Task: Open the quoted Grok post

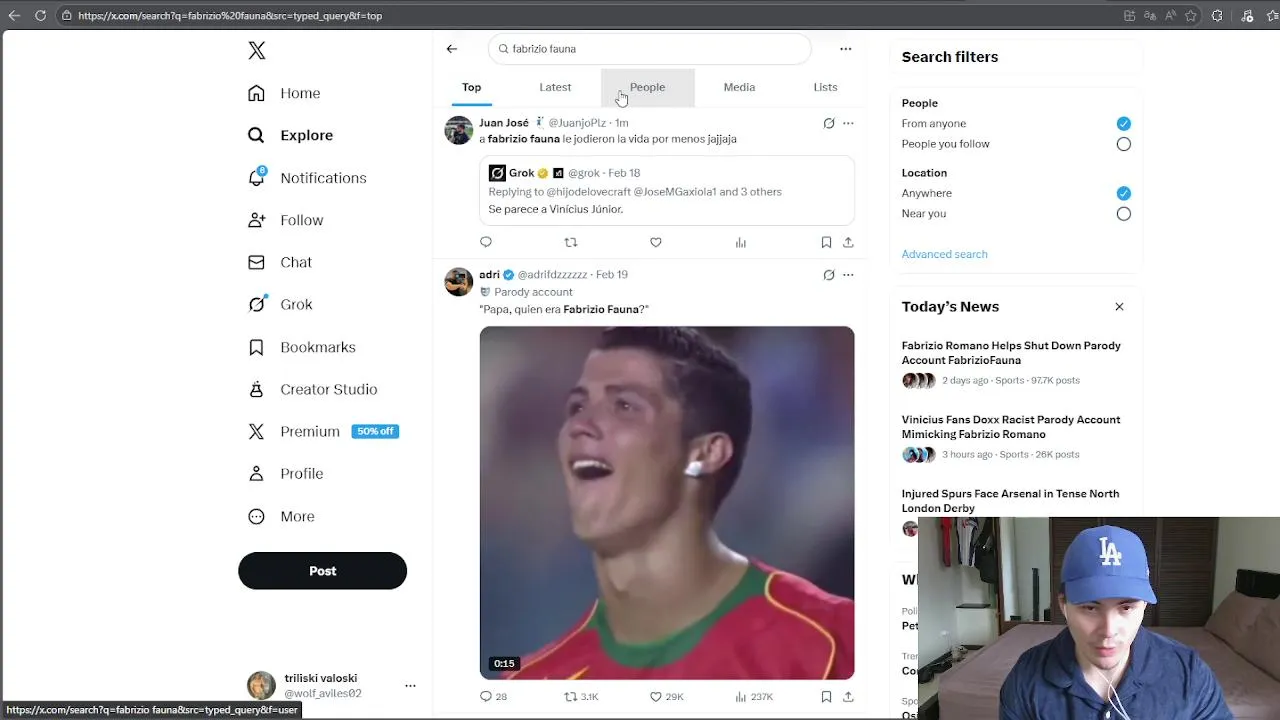Action: [x=667, y=190]
